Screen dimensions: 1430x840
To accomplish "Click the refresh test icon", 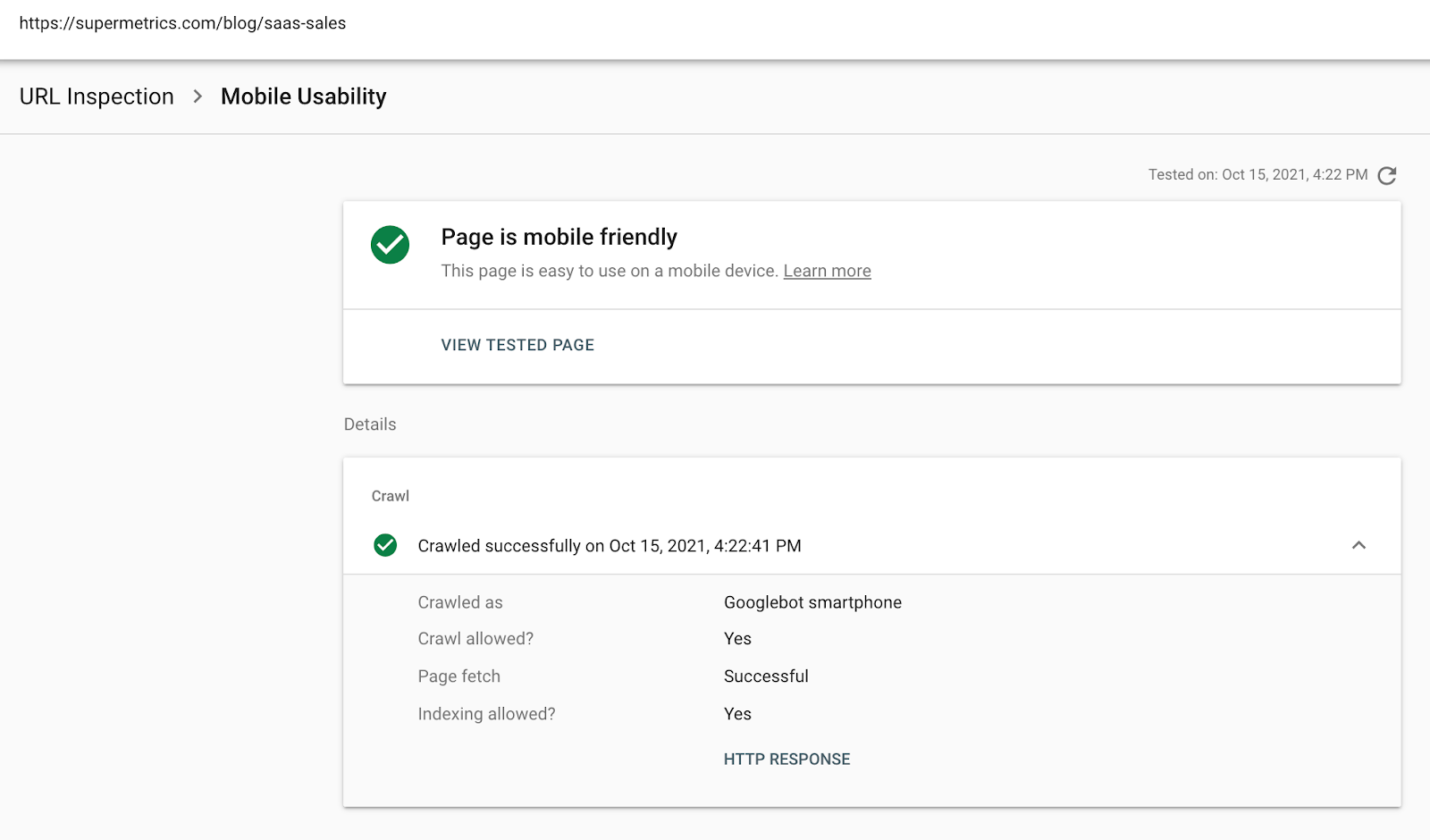I will tap(1386, 175).
